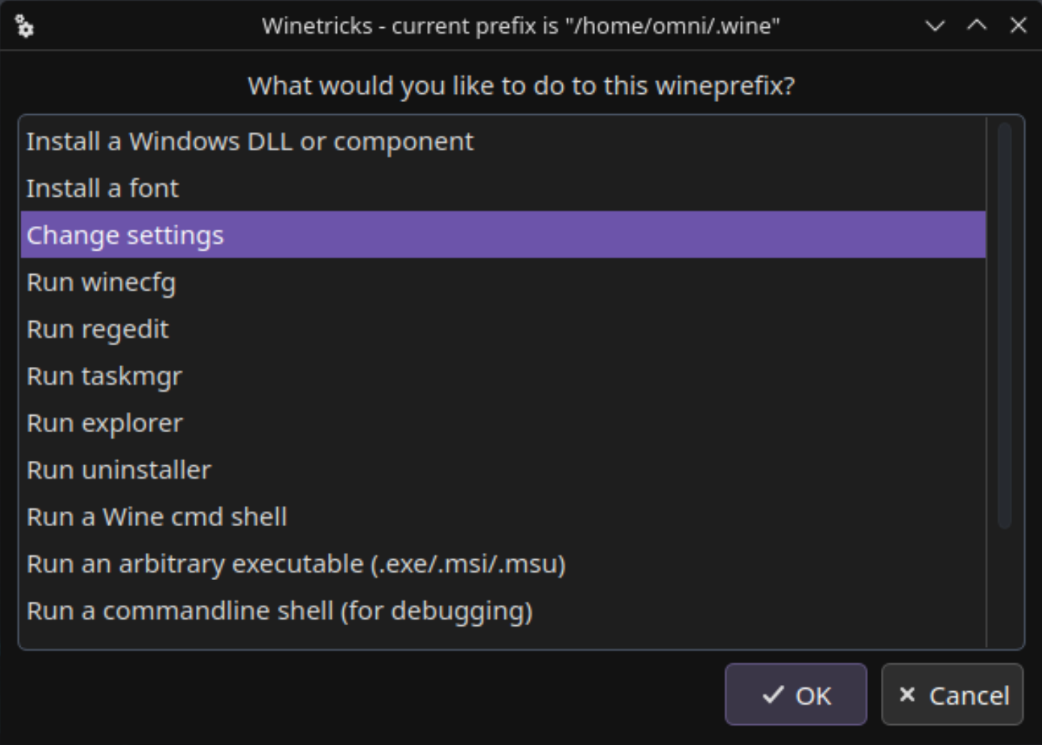Viewport: 1042px width, 745px height.
Task: Confirm selection with the OK button
Action: click(795, 695)
